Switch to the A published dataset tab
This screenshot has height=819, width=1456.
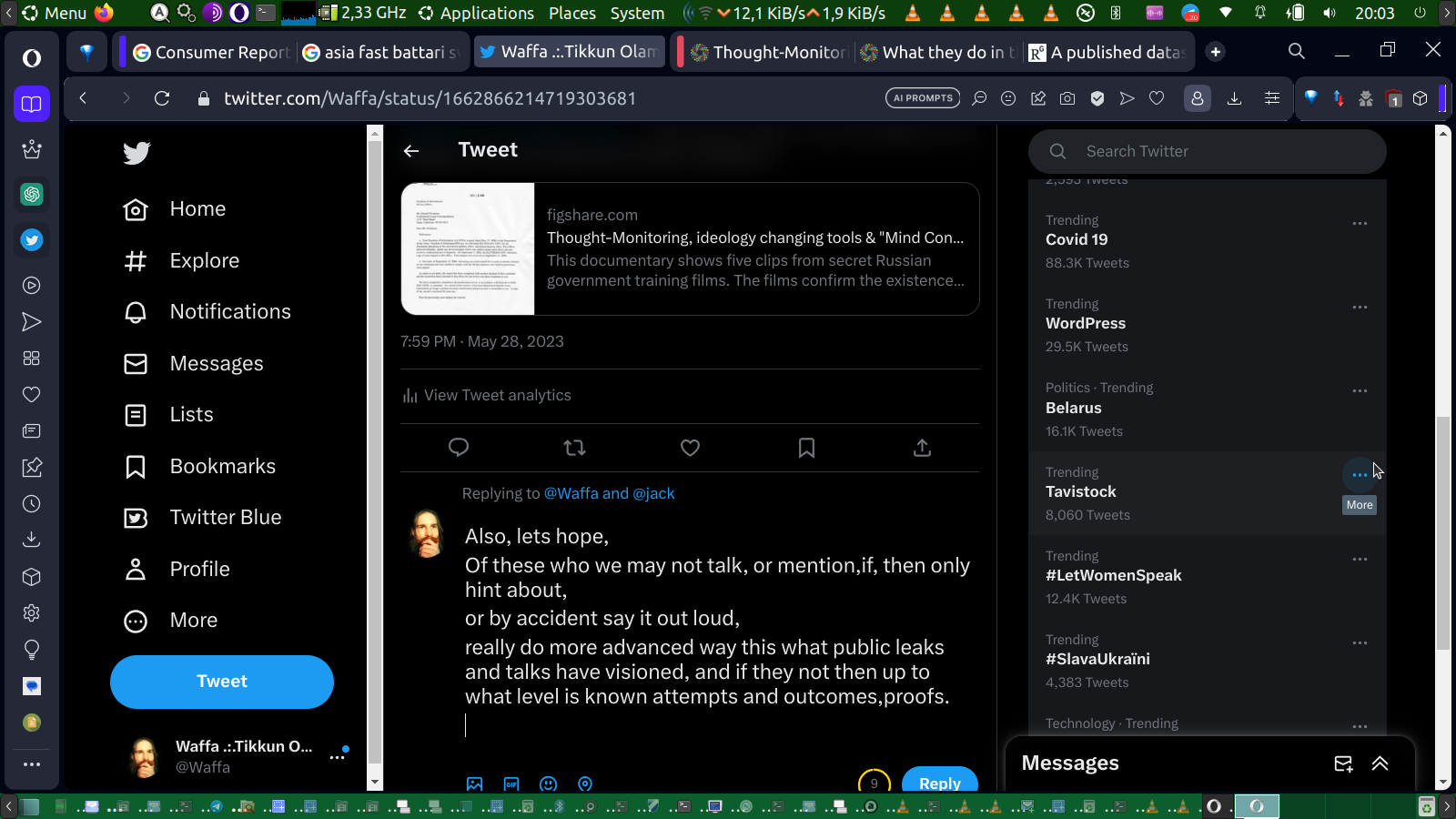tap(1107, 53)
